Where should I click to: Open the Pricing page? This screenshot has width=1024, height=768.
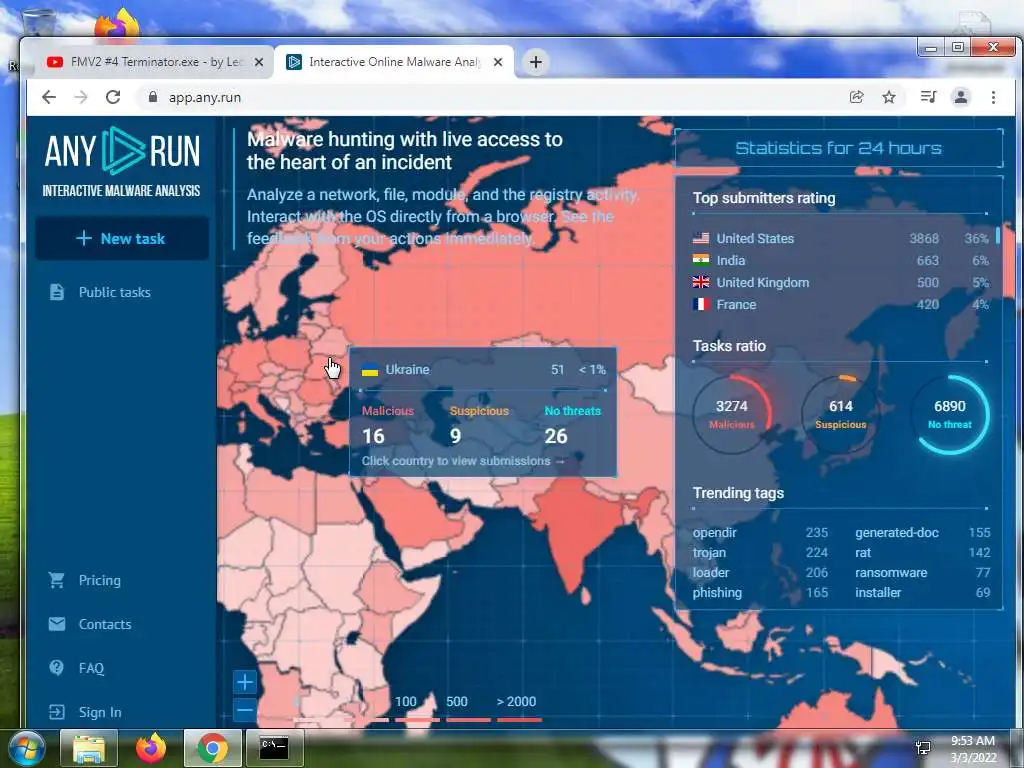tap(100, 580)
